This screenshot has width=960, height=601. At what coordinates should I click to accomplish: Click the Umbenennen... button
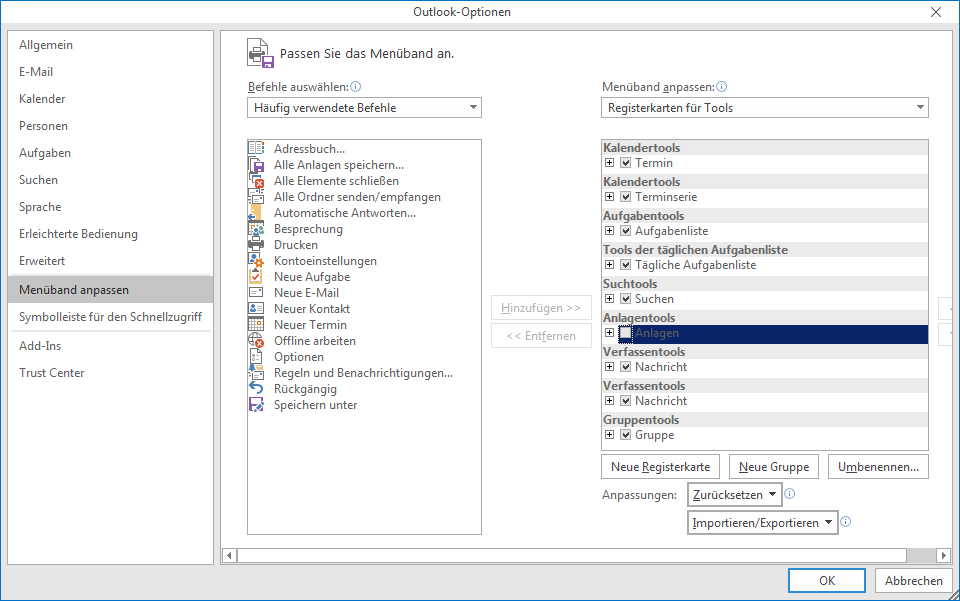879,466
